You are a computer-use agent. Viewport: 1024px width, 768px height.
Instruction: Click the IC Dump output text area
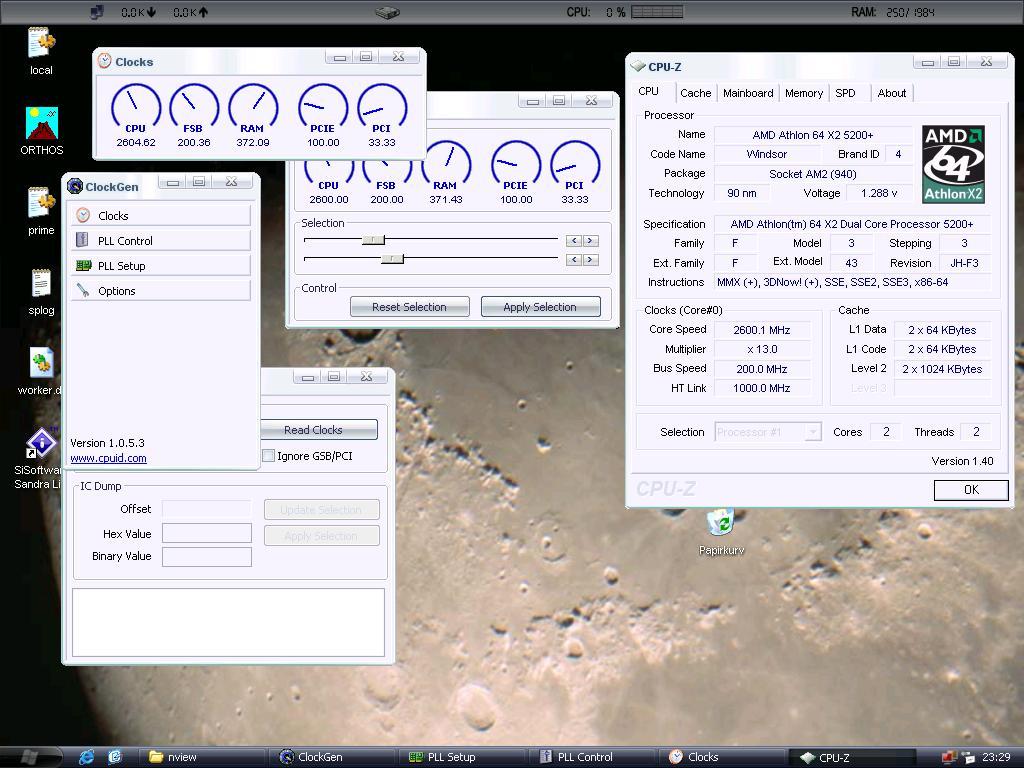click(x=228, y=622)
